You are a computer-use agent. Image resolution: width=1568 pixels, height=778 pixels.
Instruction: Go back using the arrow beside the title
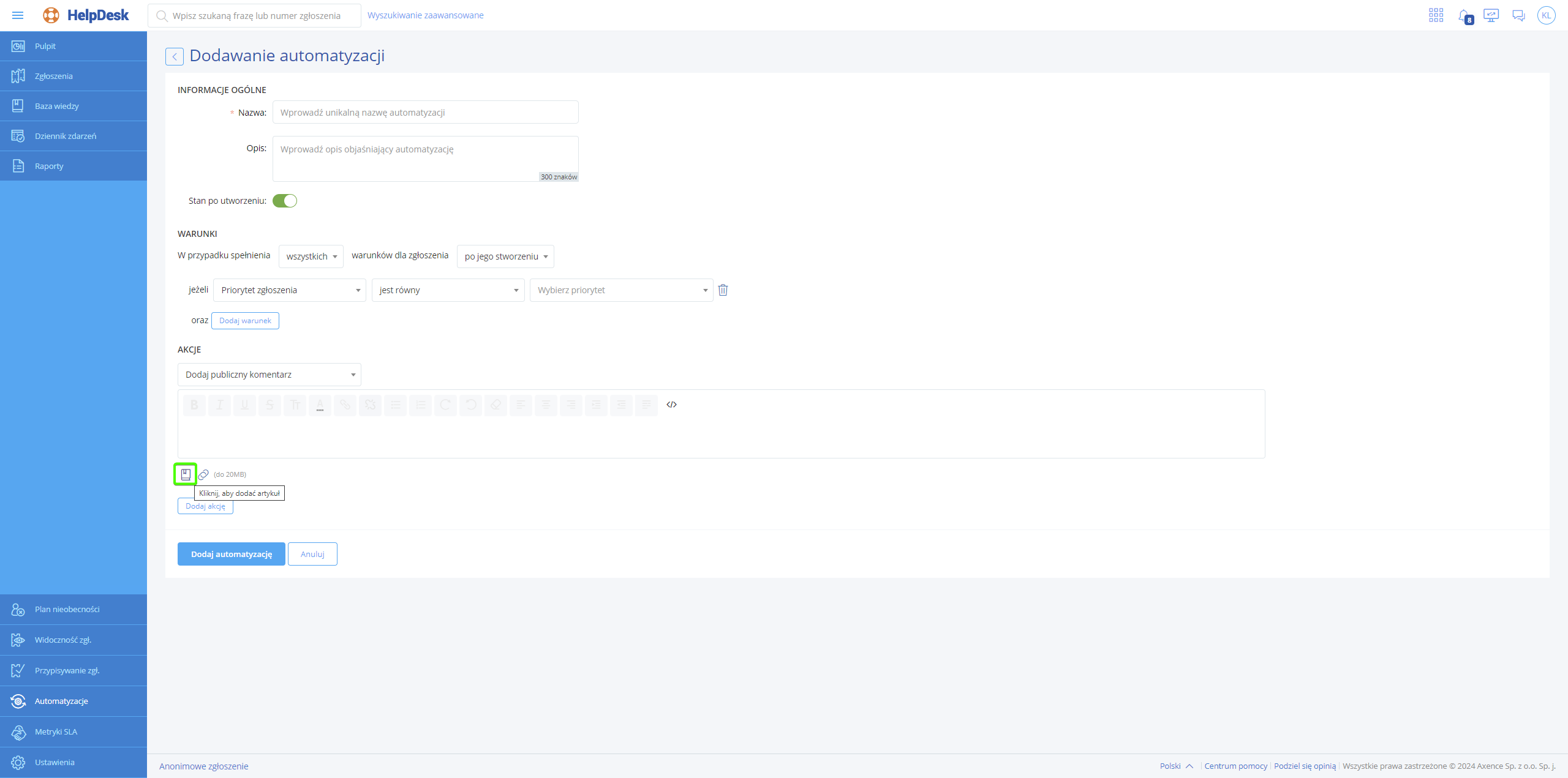pos(175,56)
